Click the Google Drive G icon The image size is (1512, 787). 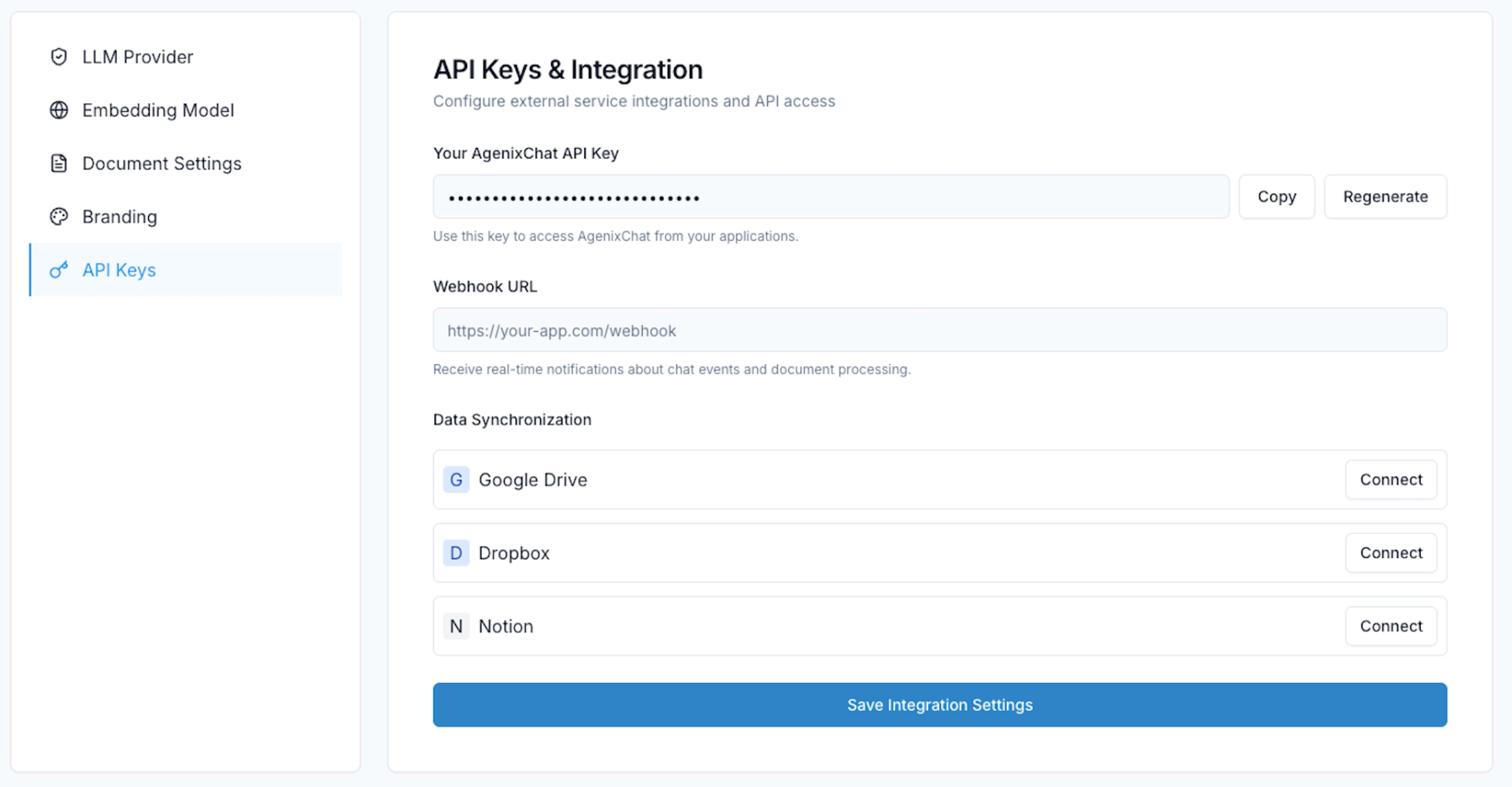click(x=456, y=480)
